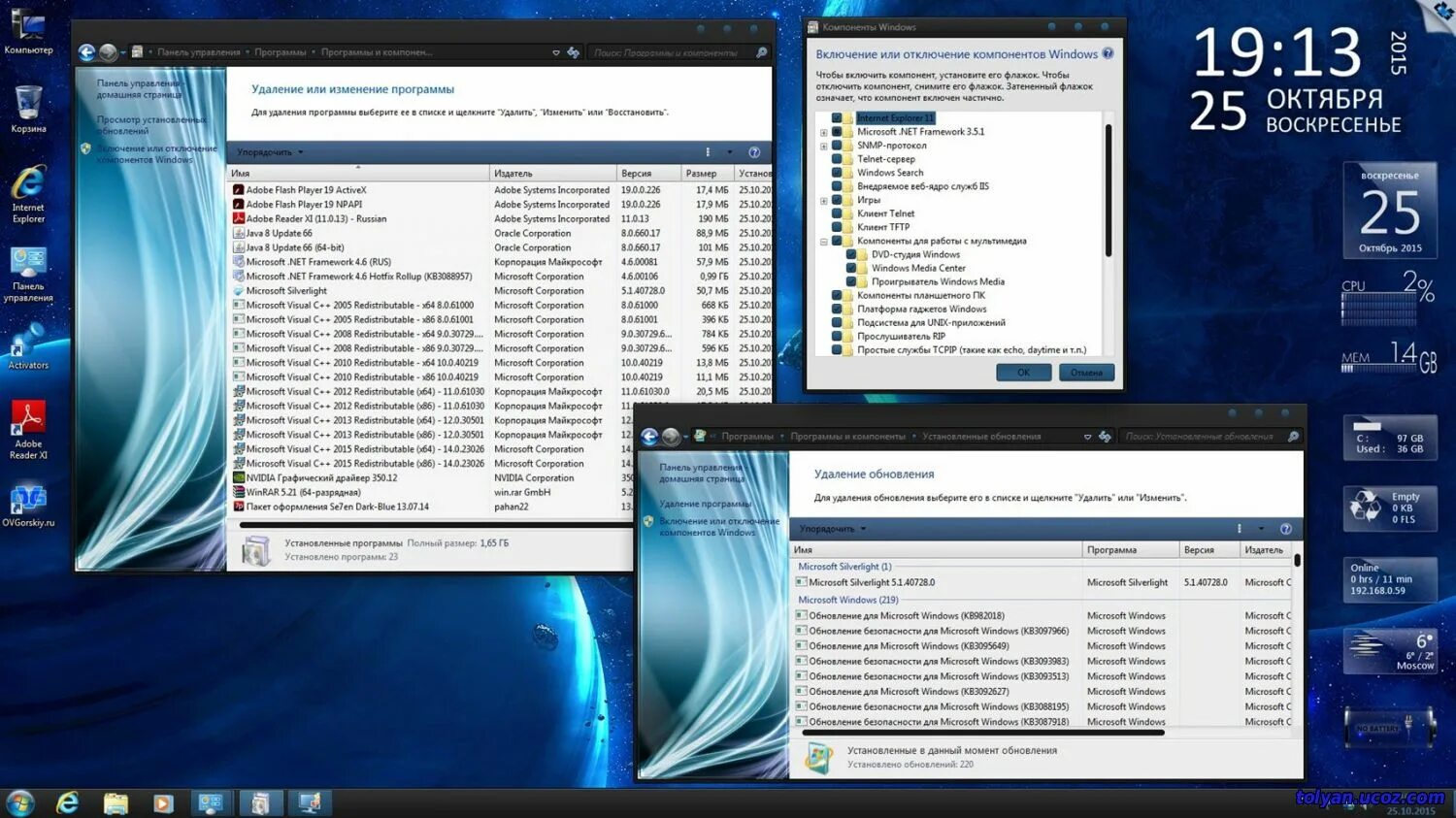The width and height of the screenshot is (1456, 818).
Task: Toggle Windows Search checkbox
Action: coord(837,173)
